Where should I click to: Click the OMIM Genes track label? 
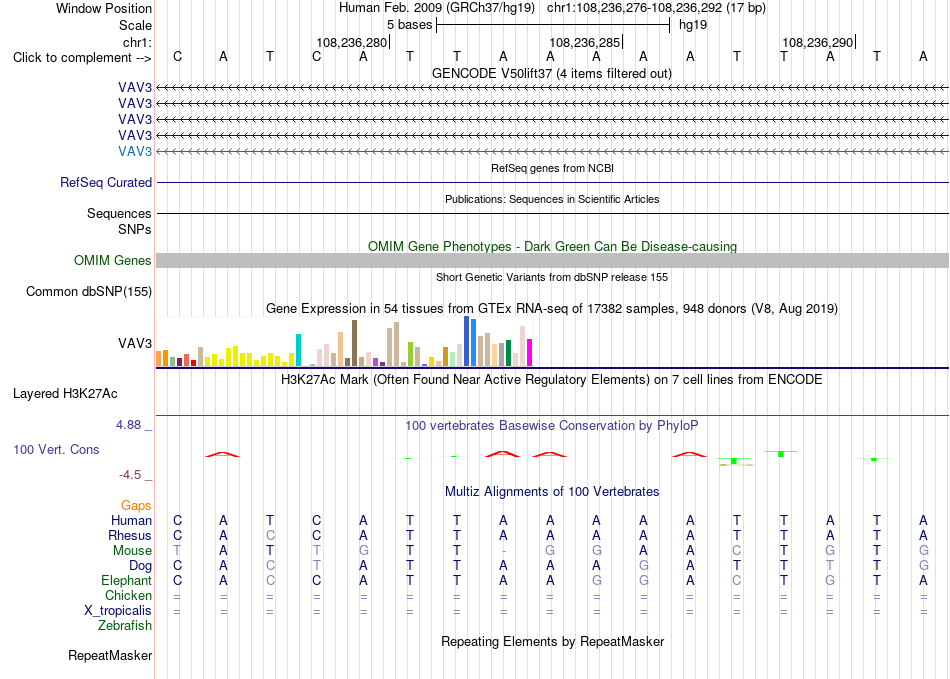[x=113, y=260]
